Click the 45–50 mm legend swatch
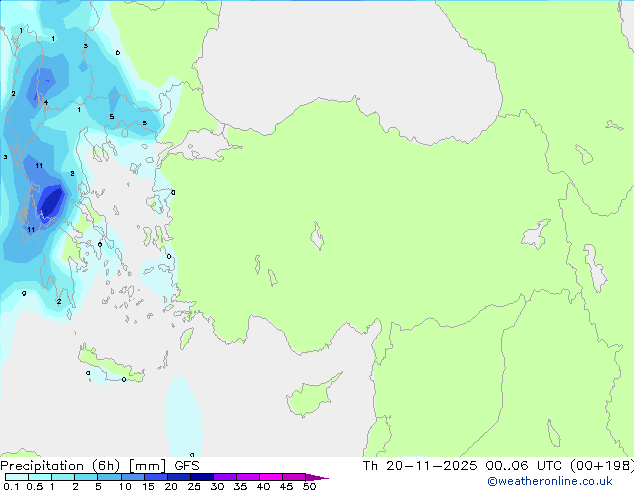Image resolution: width=634 pixels, height=490 pixels. tap(294, 477)
